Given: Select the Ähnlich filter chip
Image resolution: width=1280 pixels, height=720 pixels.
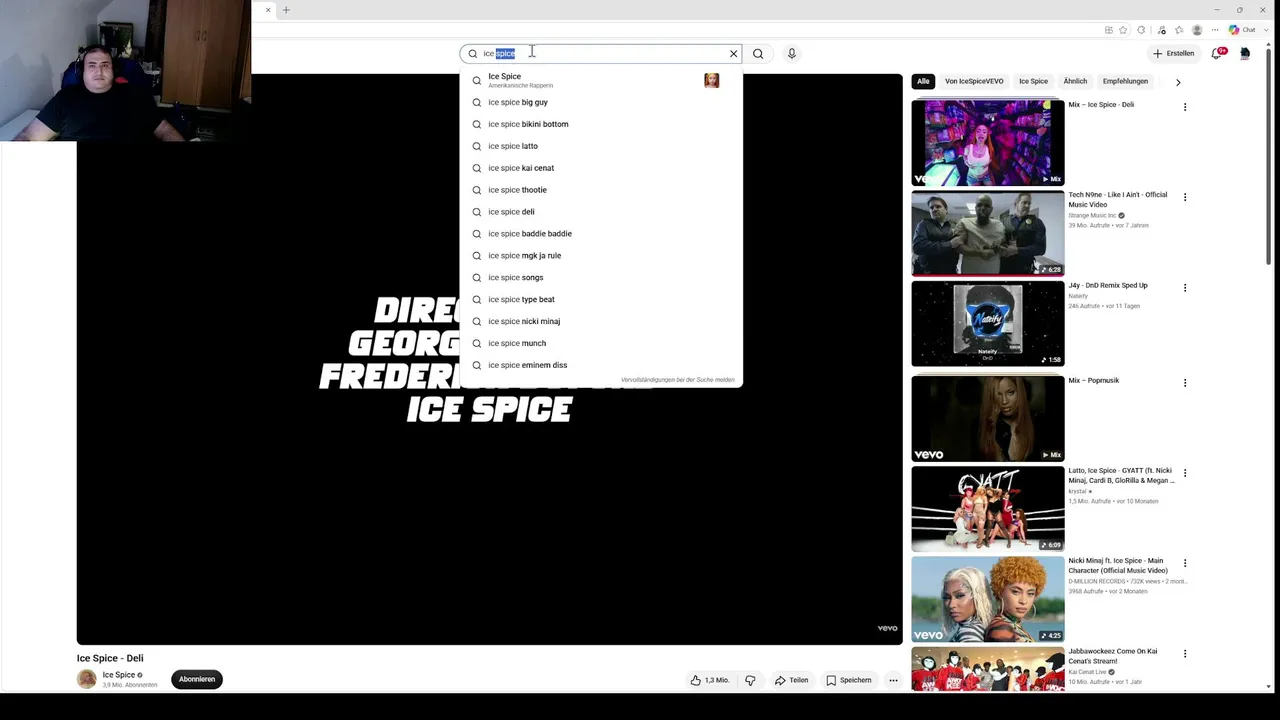Looking at the screenshot, I should pyautogui.click(x=1075, y=81).
